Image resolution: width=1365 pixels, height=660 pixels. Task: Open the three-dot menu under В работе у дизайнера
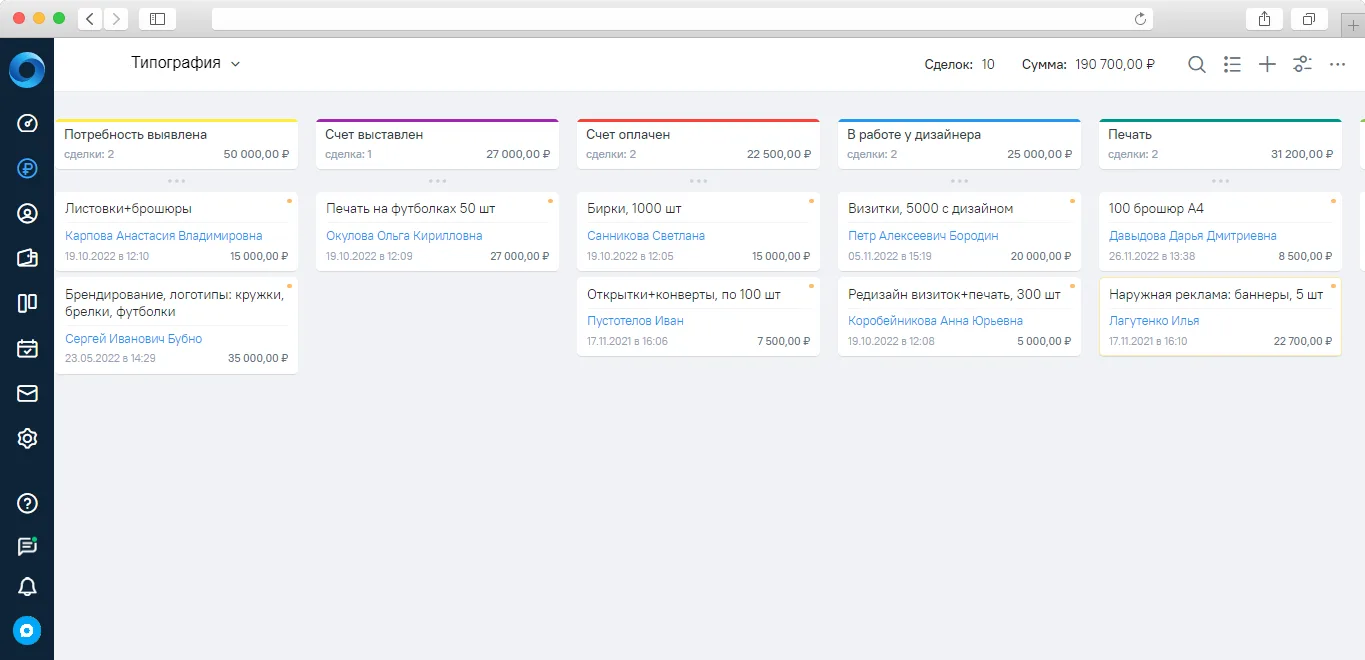coord(959,181)
